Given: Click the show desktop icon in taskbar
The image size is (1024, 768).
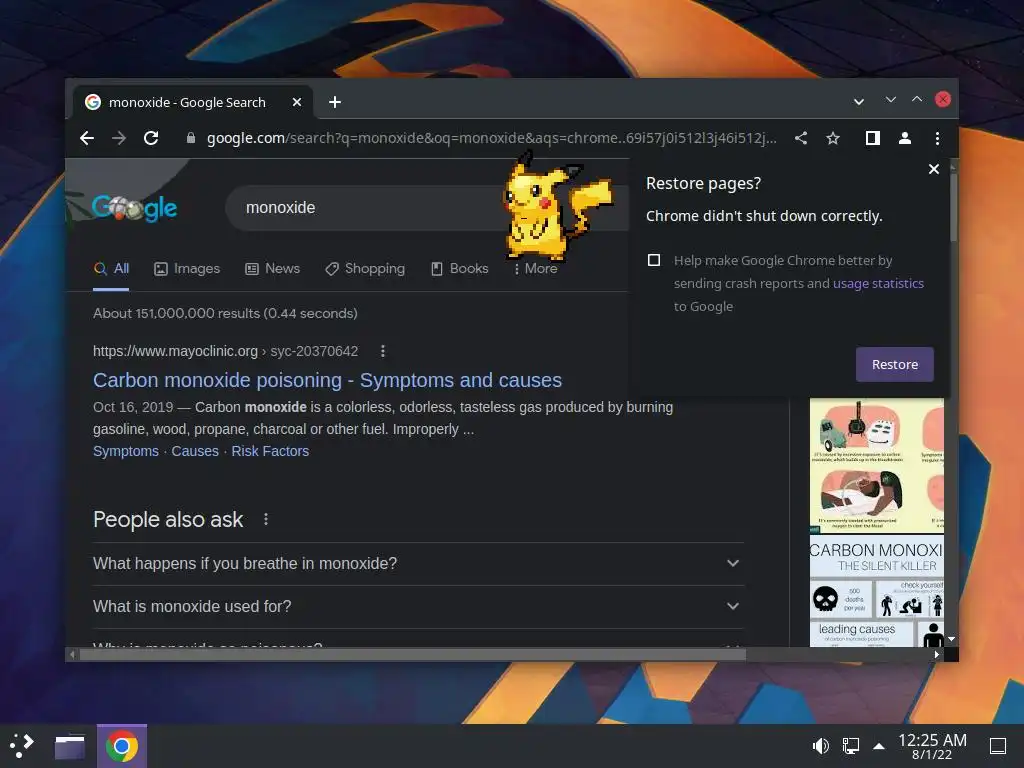Looking at the screenshot, I should point(998,746).
